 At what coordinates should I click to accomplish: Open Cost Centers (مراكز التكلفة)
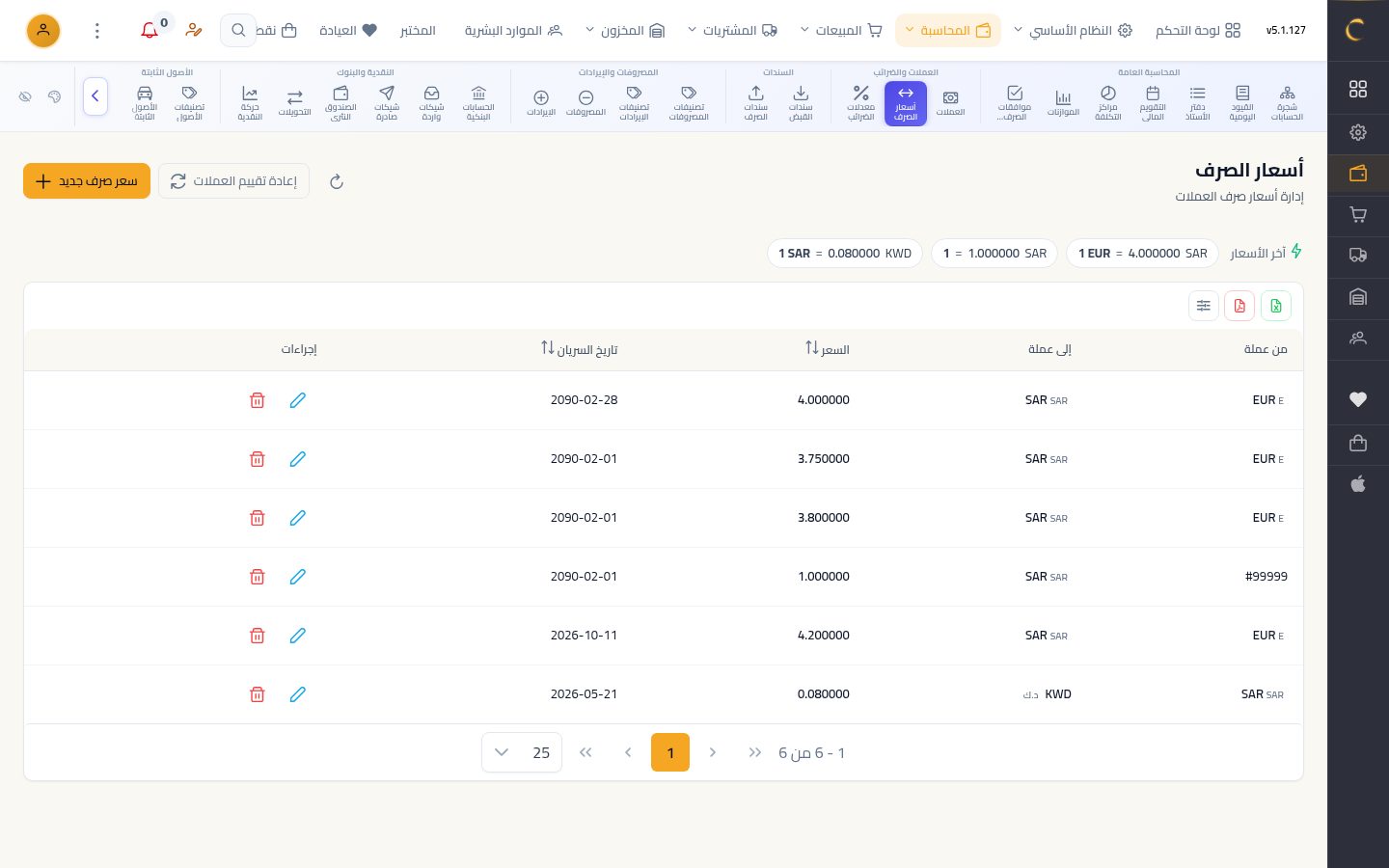pyautogui.click(x=1108, y=102)
